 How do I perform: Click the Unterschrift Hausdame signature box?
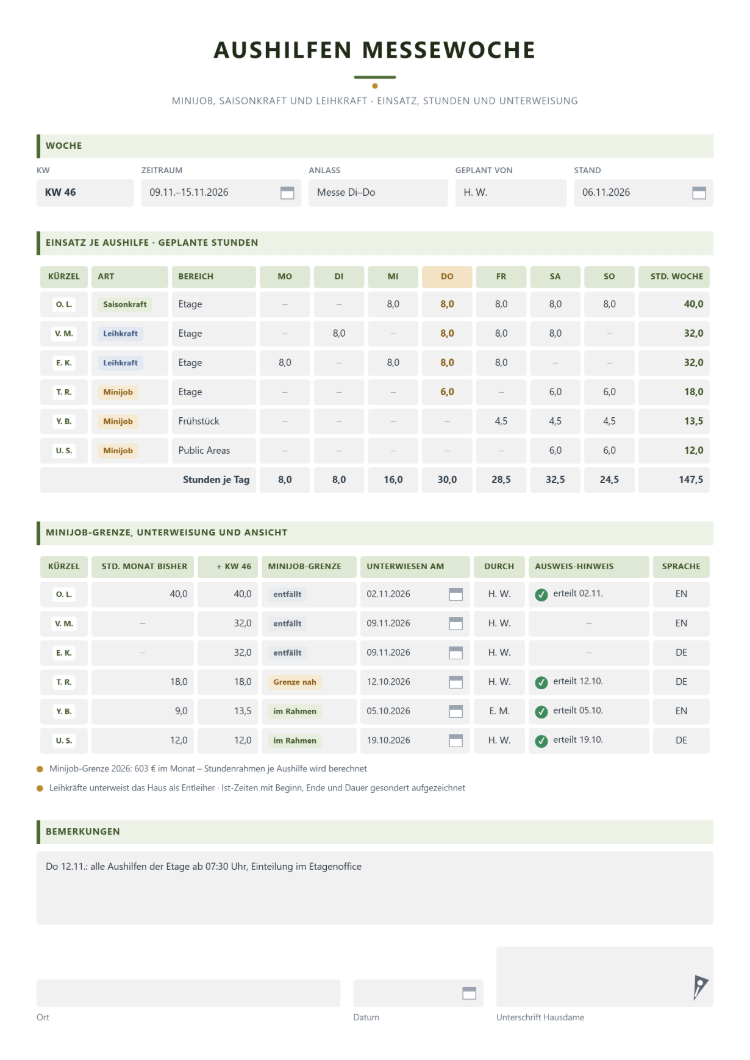tap(605, 977)
